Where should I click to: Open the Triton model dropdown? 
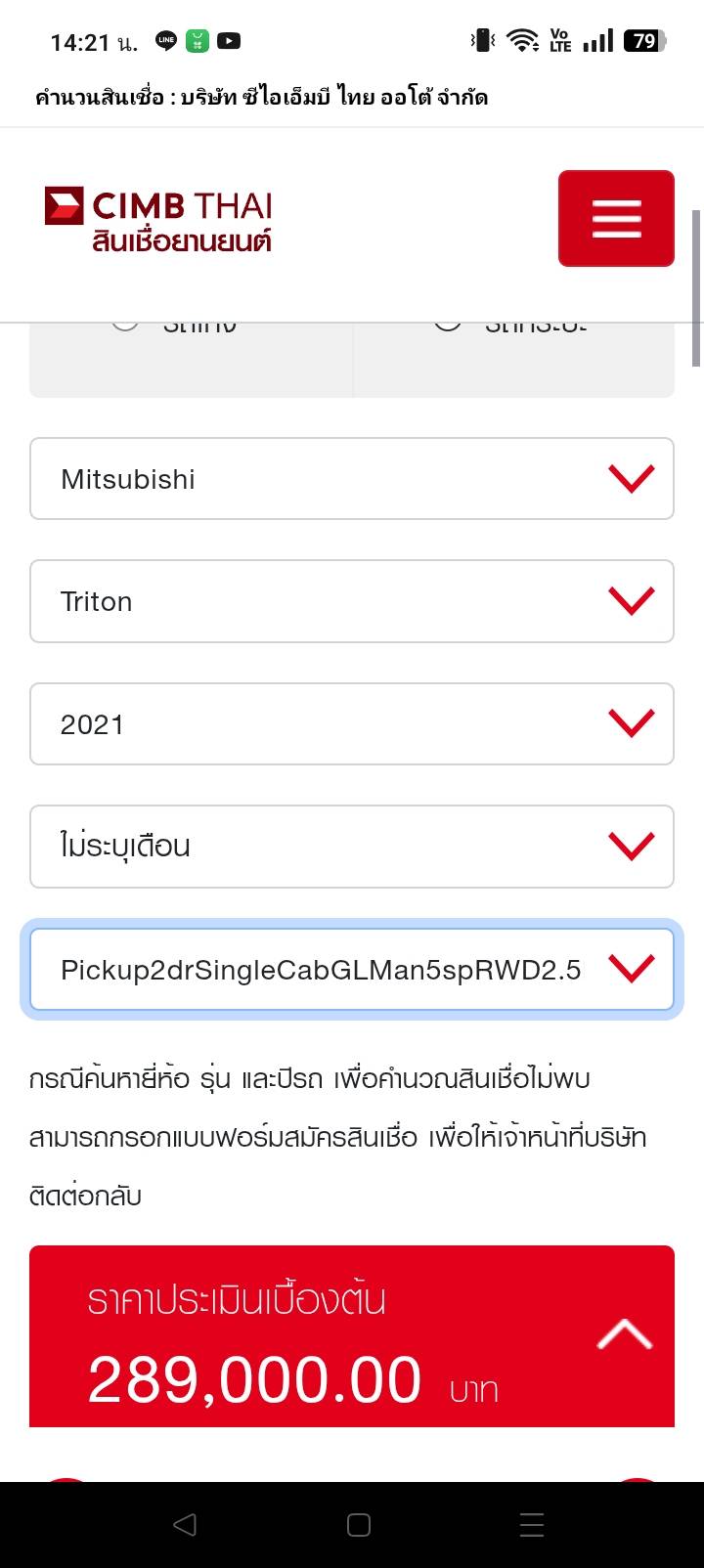(x=352, y=601)
